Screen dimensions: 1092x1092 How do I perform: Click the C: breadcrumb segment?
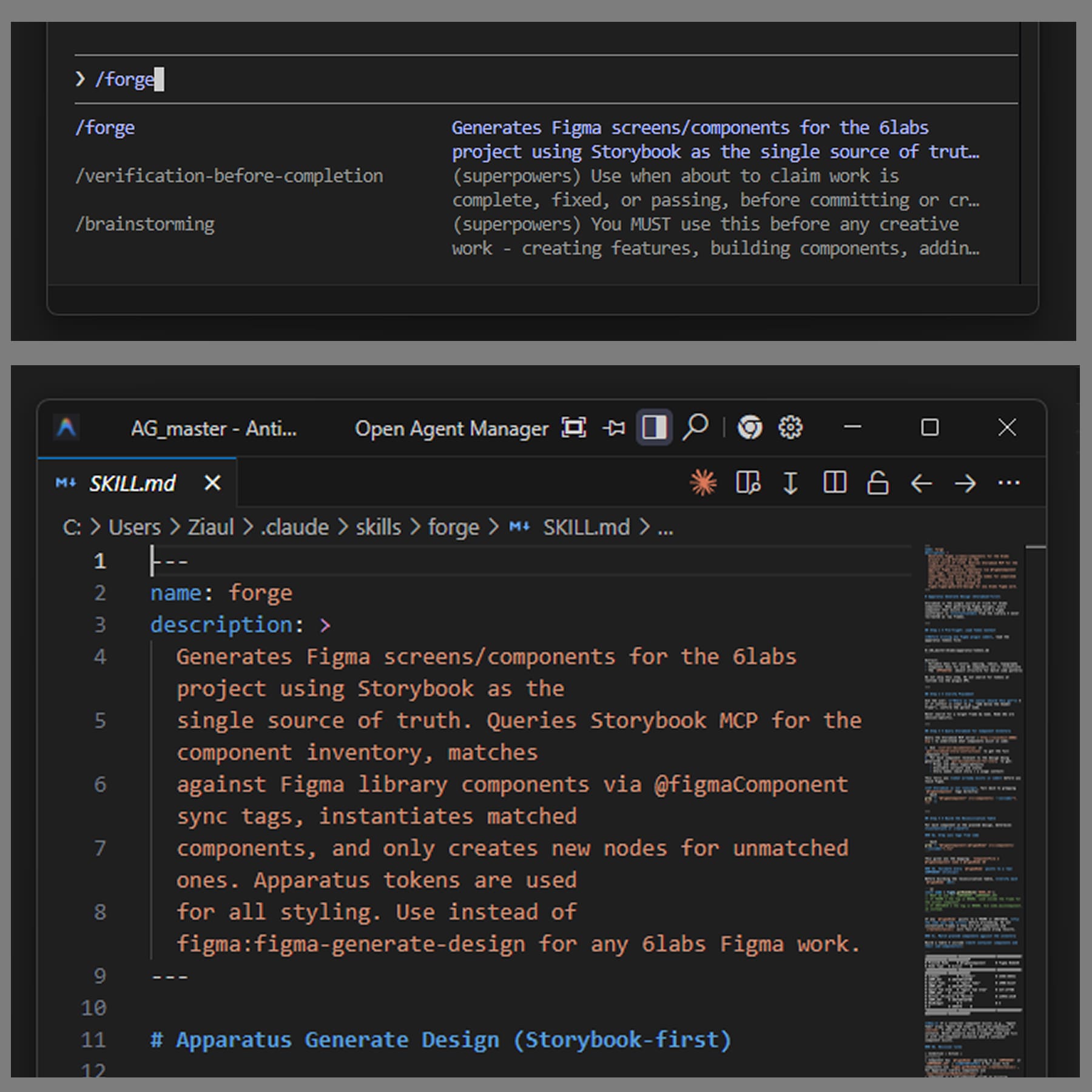[72, 527]
